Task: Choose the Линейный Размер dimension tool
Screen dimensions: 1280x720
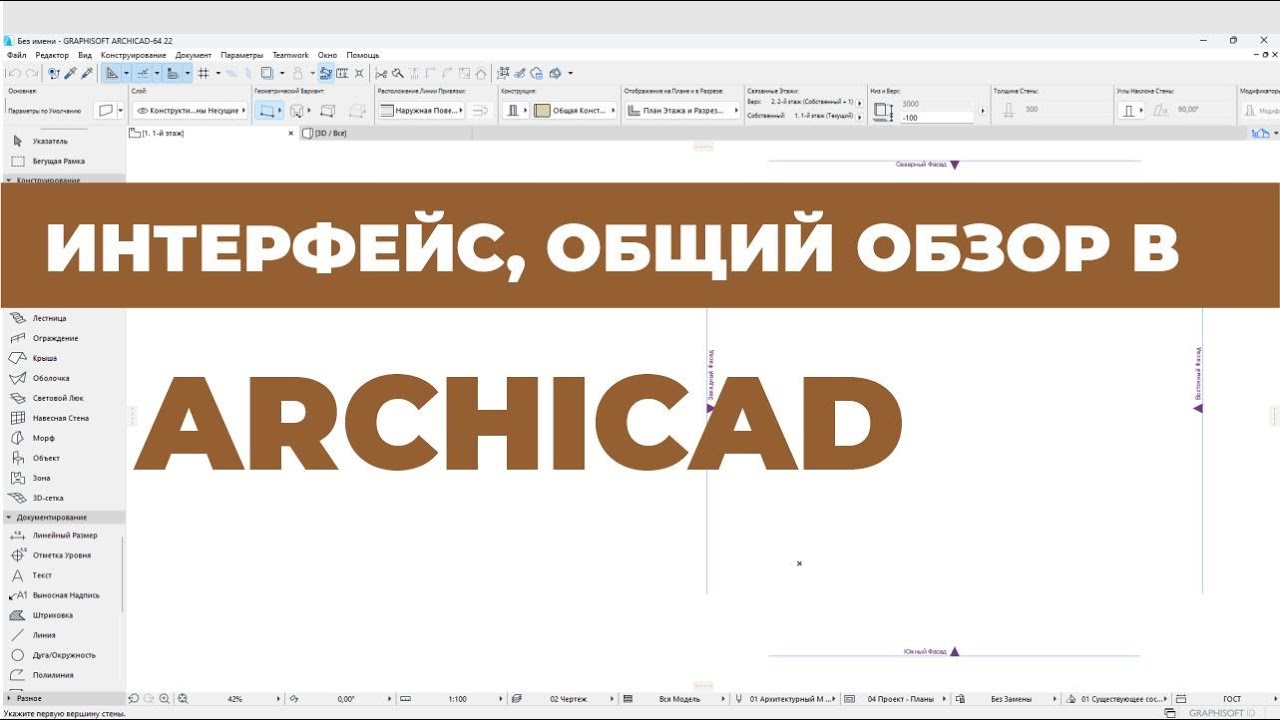Action: click(x=63, y=535)
